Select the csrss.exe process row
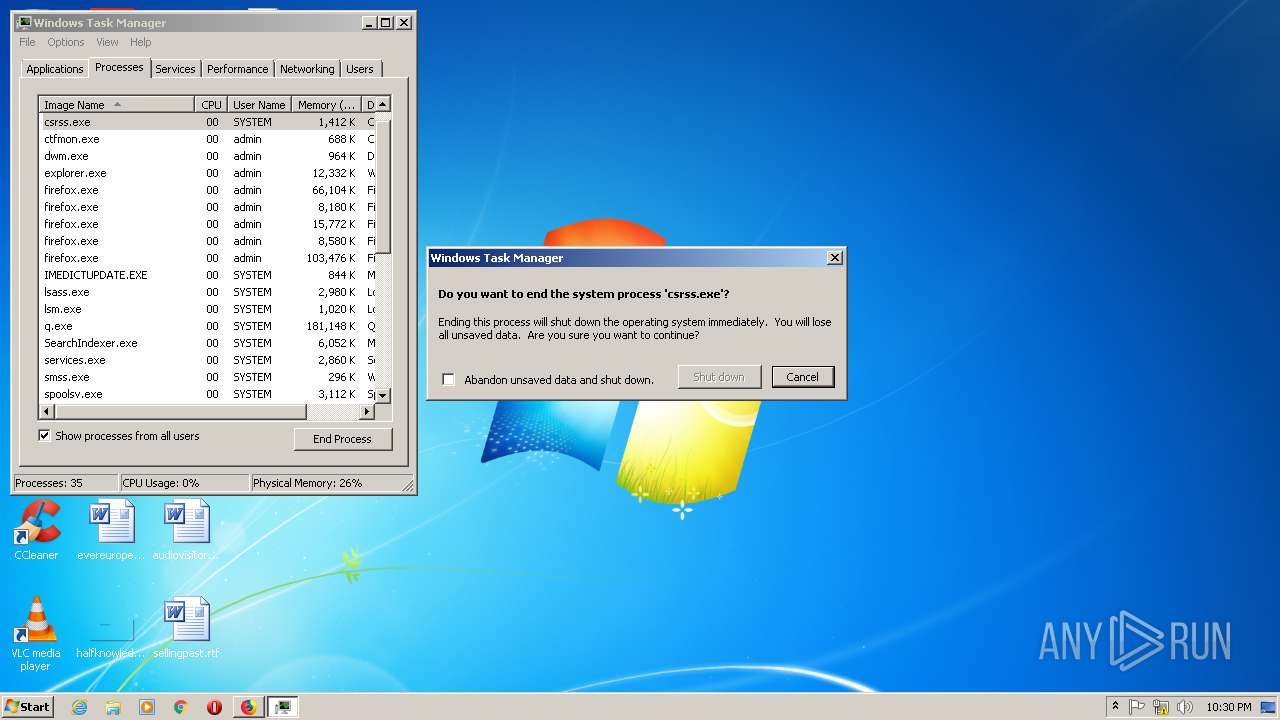Viewport: 1280px width, 720px height. tap(207, 122)
